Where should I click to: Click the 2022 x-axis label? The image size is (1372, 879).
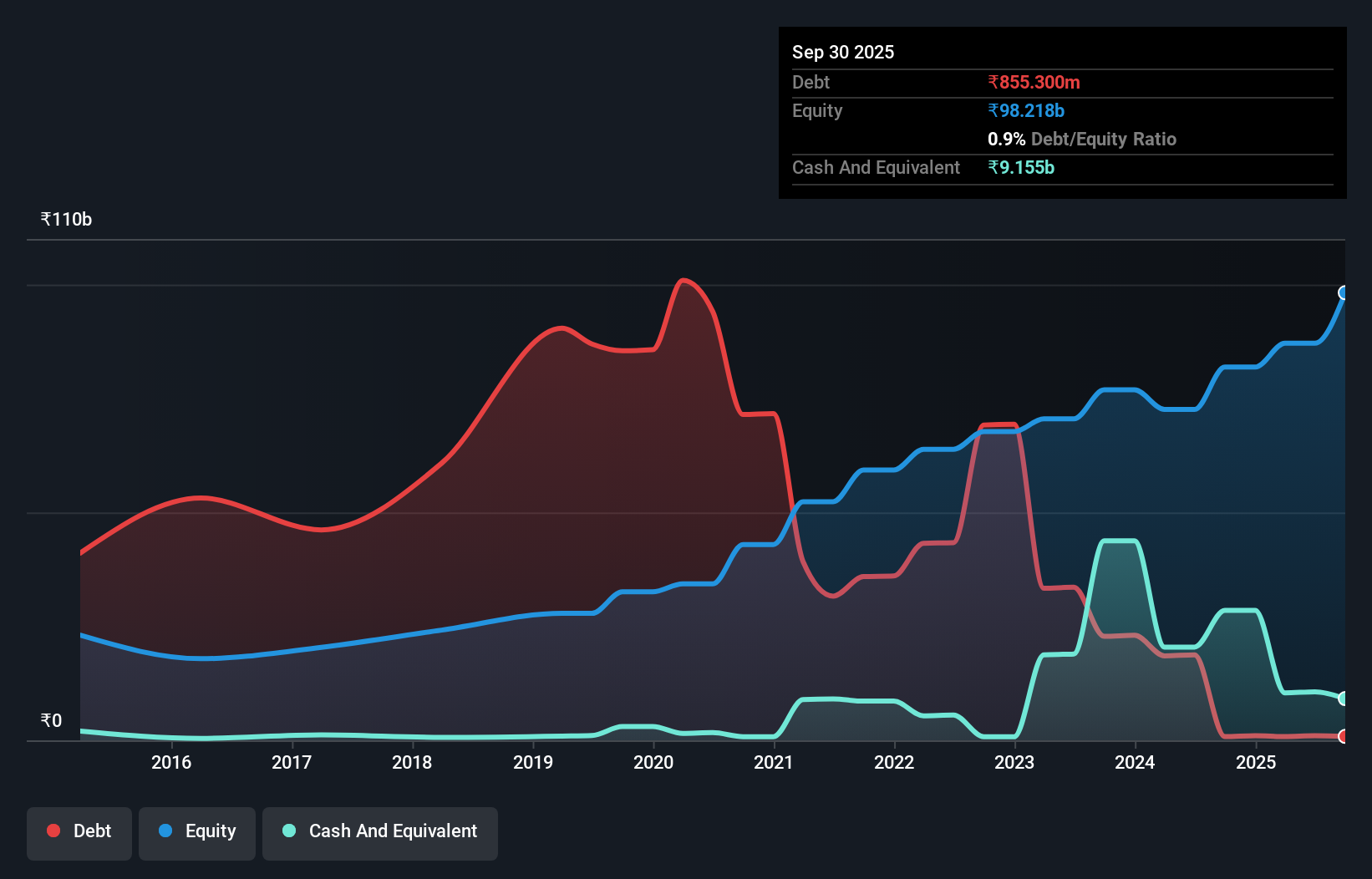pyautogui.click(x=894, y=762)
